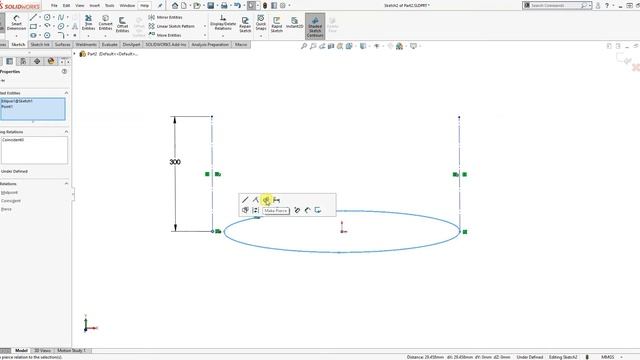The height and width of the screenshot is (360, 640).
Task: Toggle Shaded Sketch Contours
Action: (x=315, y=27)
